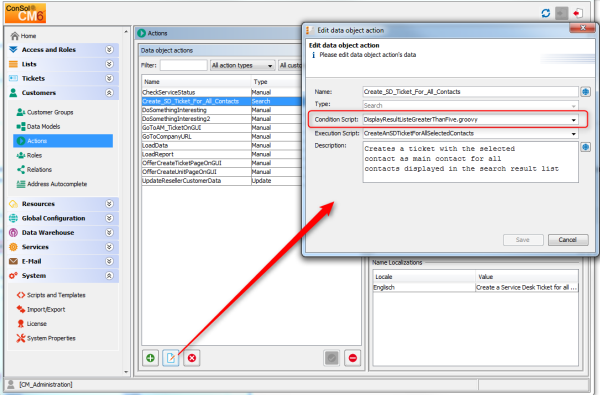Collapse System section chevron

[x=109, y=276]
